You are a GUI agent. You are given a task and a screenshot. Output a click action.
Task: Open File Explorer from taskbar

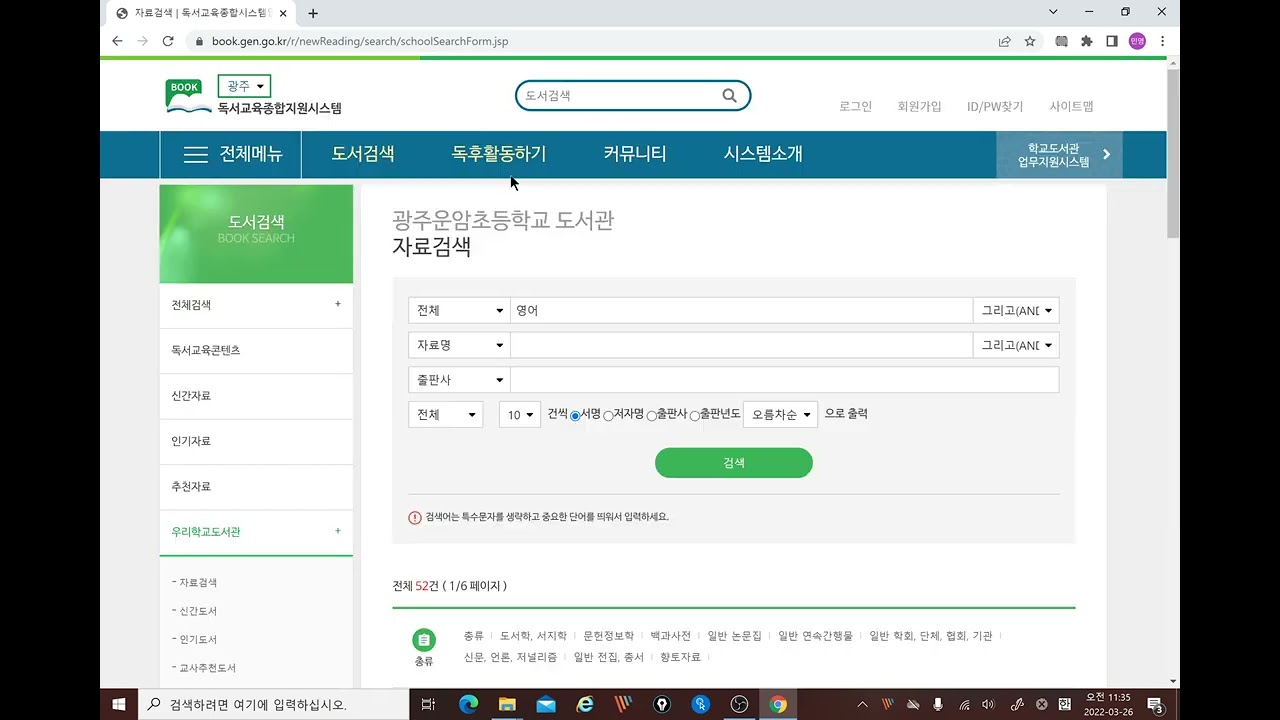pyautogui.click(x=507, y=704)
